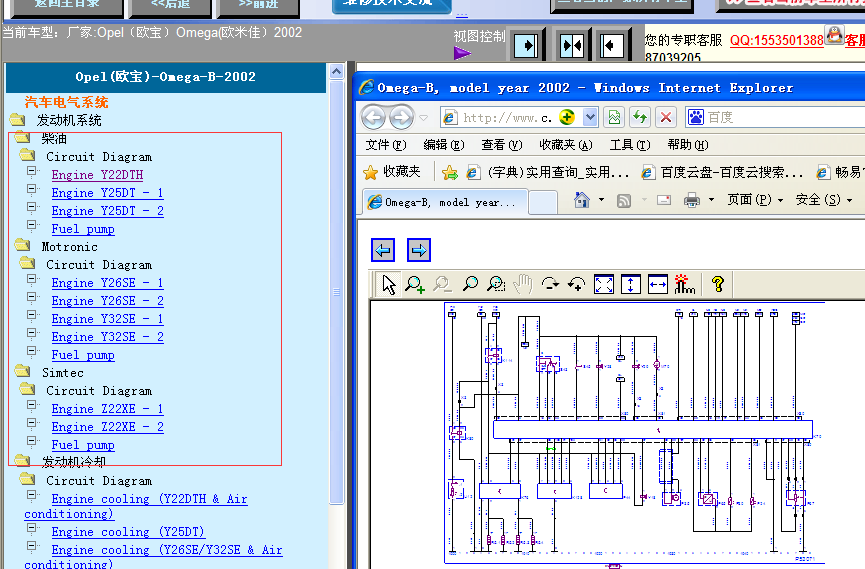This screenshot has height=569, width=865.
Task: Open the 查看(V) menu
Action: (501, 145)
